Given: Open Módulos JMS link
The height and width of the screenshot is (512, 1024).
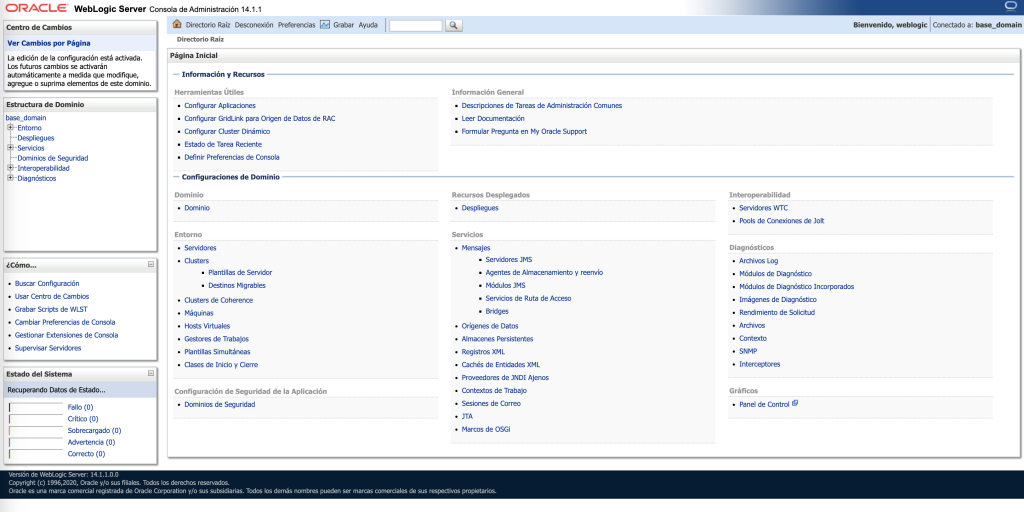Looking at the screenshot, I should [505, 285].
